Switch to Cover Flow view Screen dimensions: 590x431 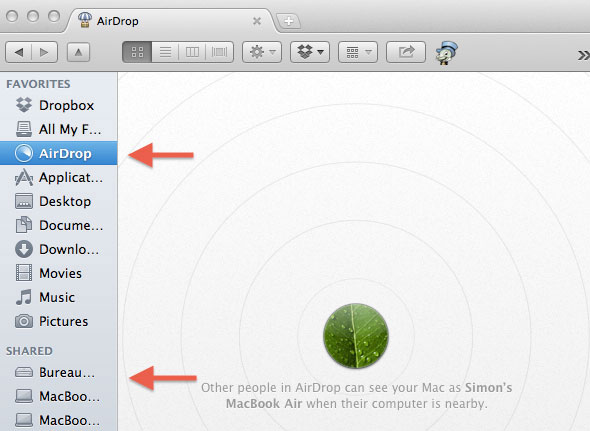click(x=219, y=52)
